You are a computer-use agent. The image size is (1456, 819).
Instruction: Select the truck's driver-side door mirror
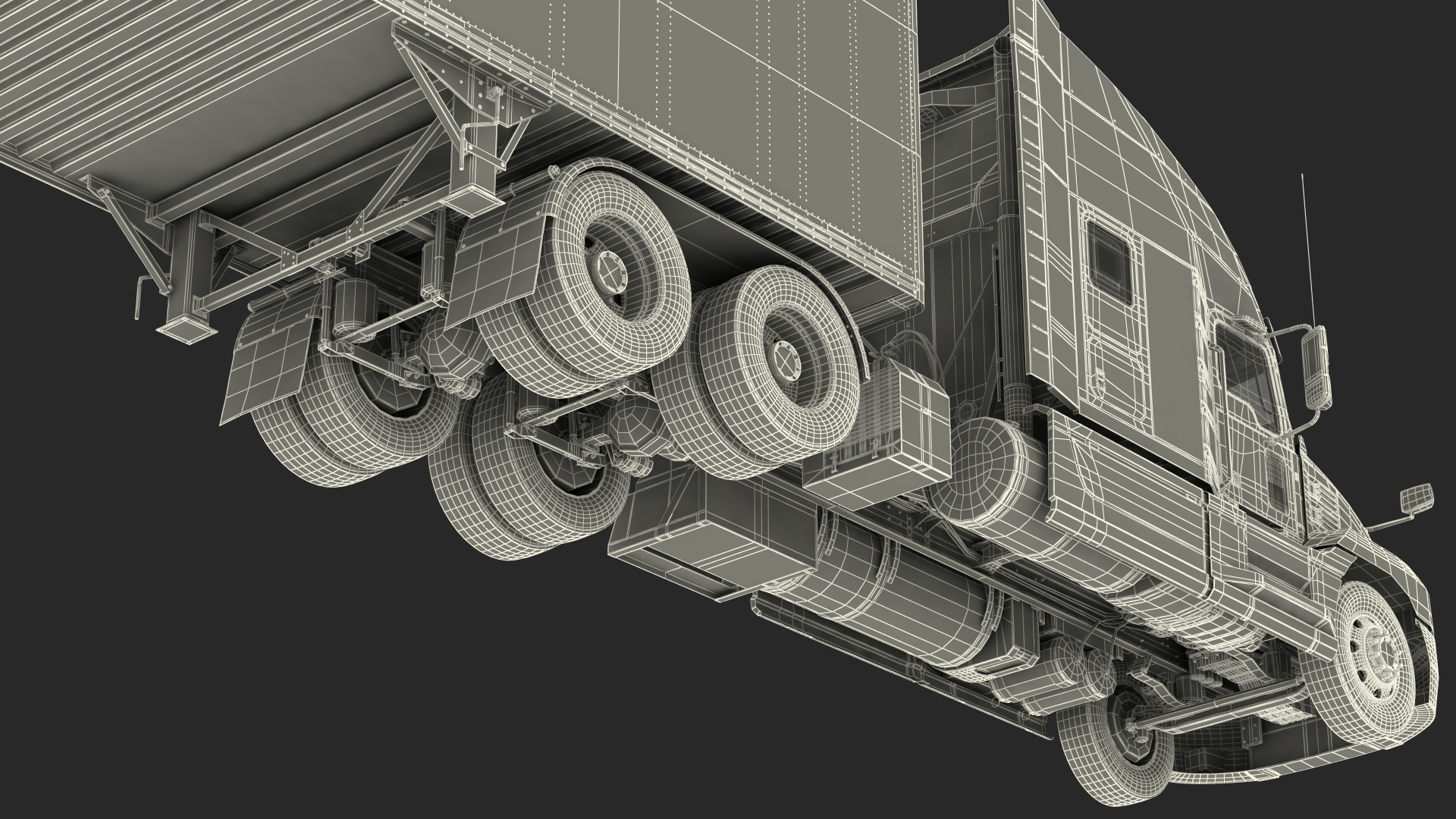(x=1316, y=369)
